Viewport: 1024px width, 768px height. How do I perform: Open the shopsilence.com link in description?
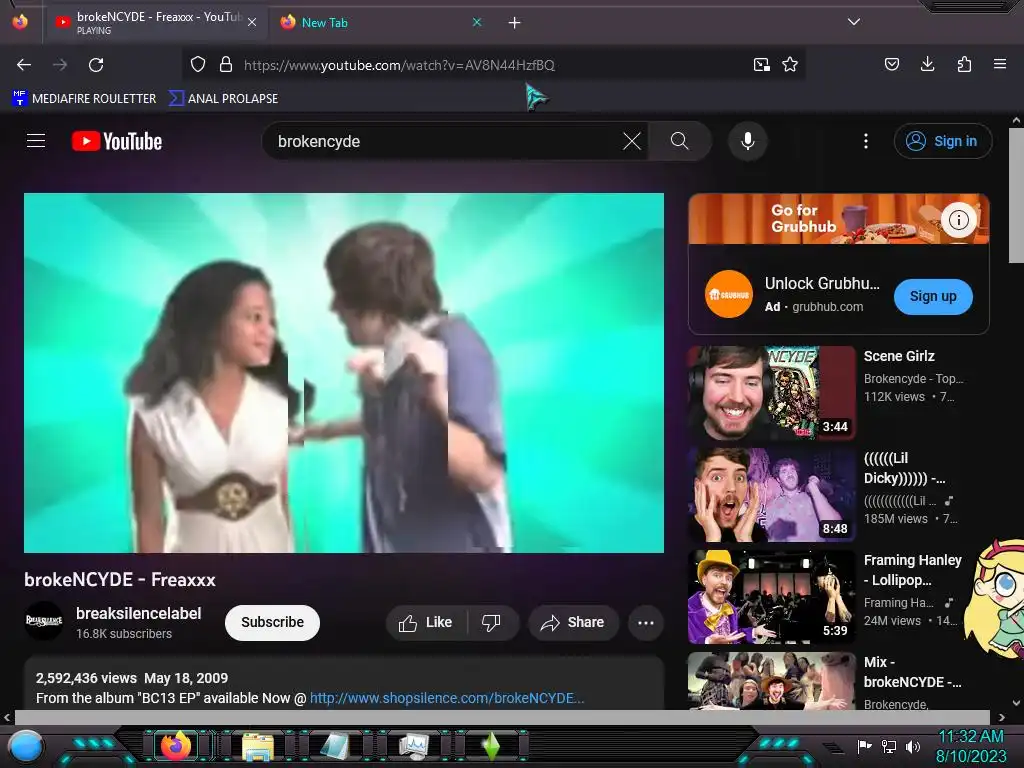(447, 698)
